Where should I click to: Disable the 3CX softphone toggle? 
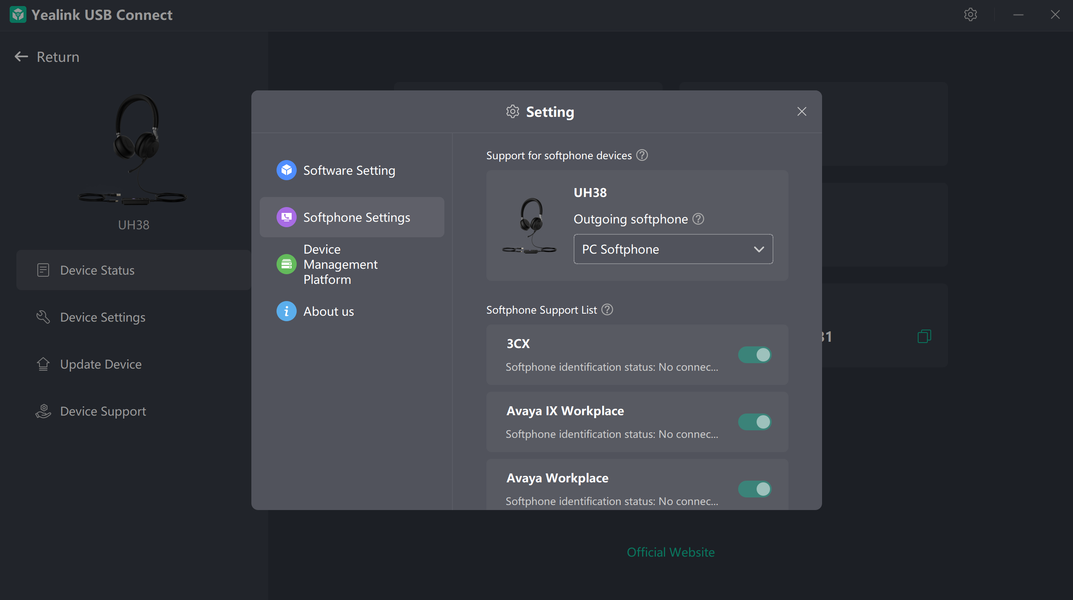[x=754, y=355]
